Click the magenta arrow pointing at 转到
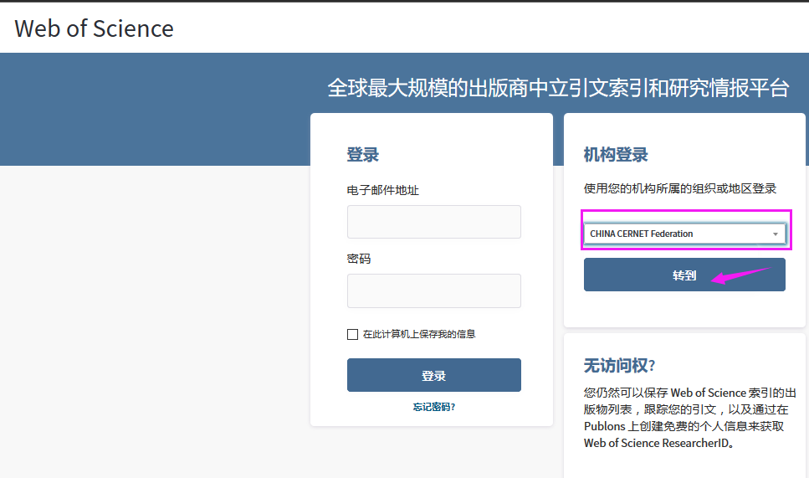Screen dimensions: 809x478 tap(747, 271)
